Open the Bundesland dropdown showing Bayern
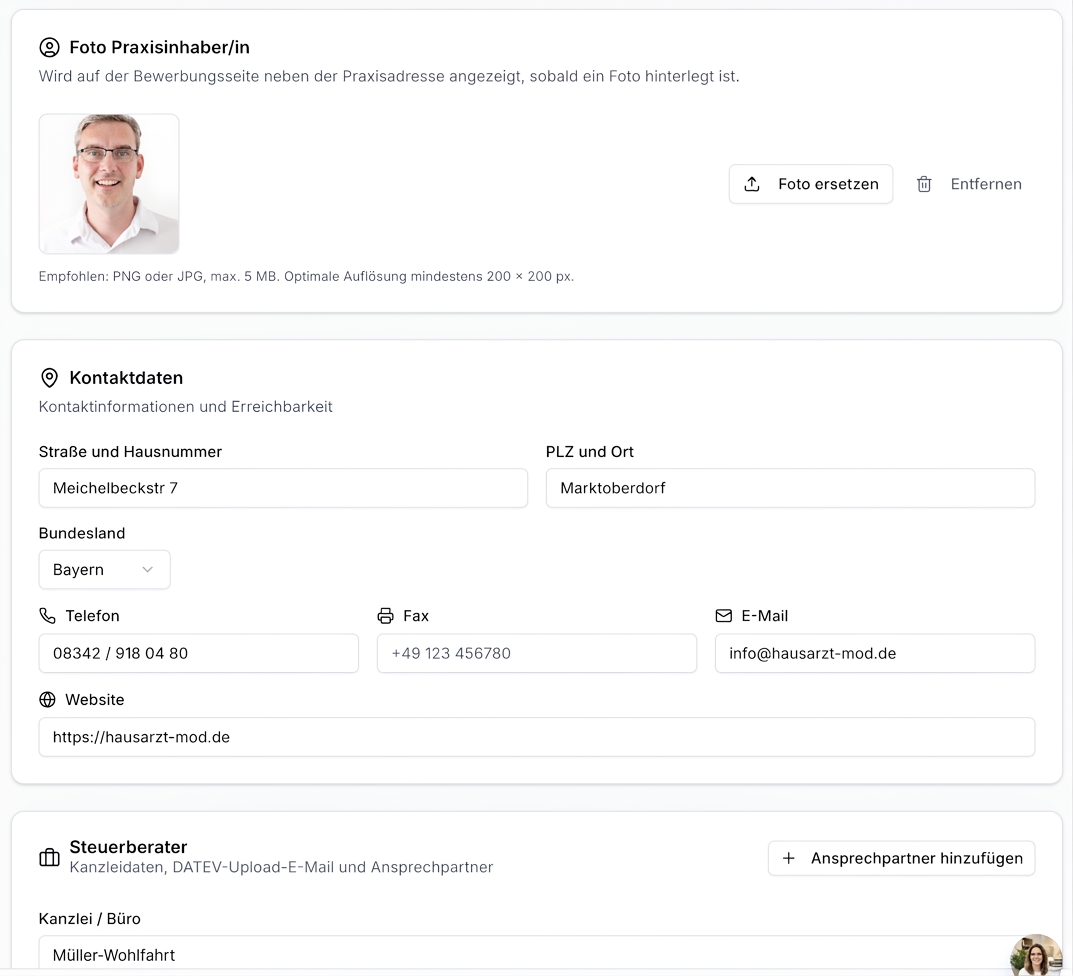Image resolution: width=1073 pixels, height=976 pixels. point(104,569)
